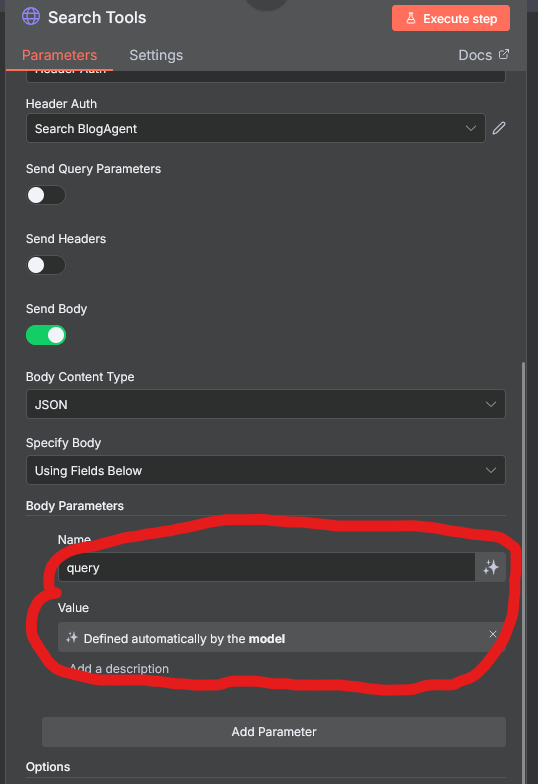Image resolution: width=538 pixels, height=784 pixels.
Task: Expand the Body Content Type JSON dropdown
Action: click(266, 404)
